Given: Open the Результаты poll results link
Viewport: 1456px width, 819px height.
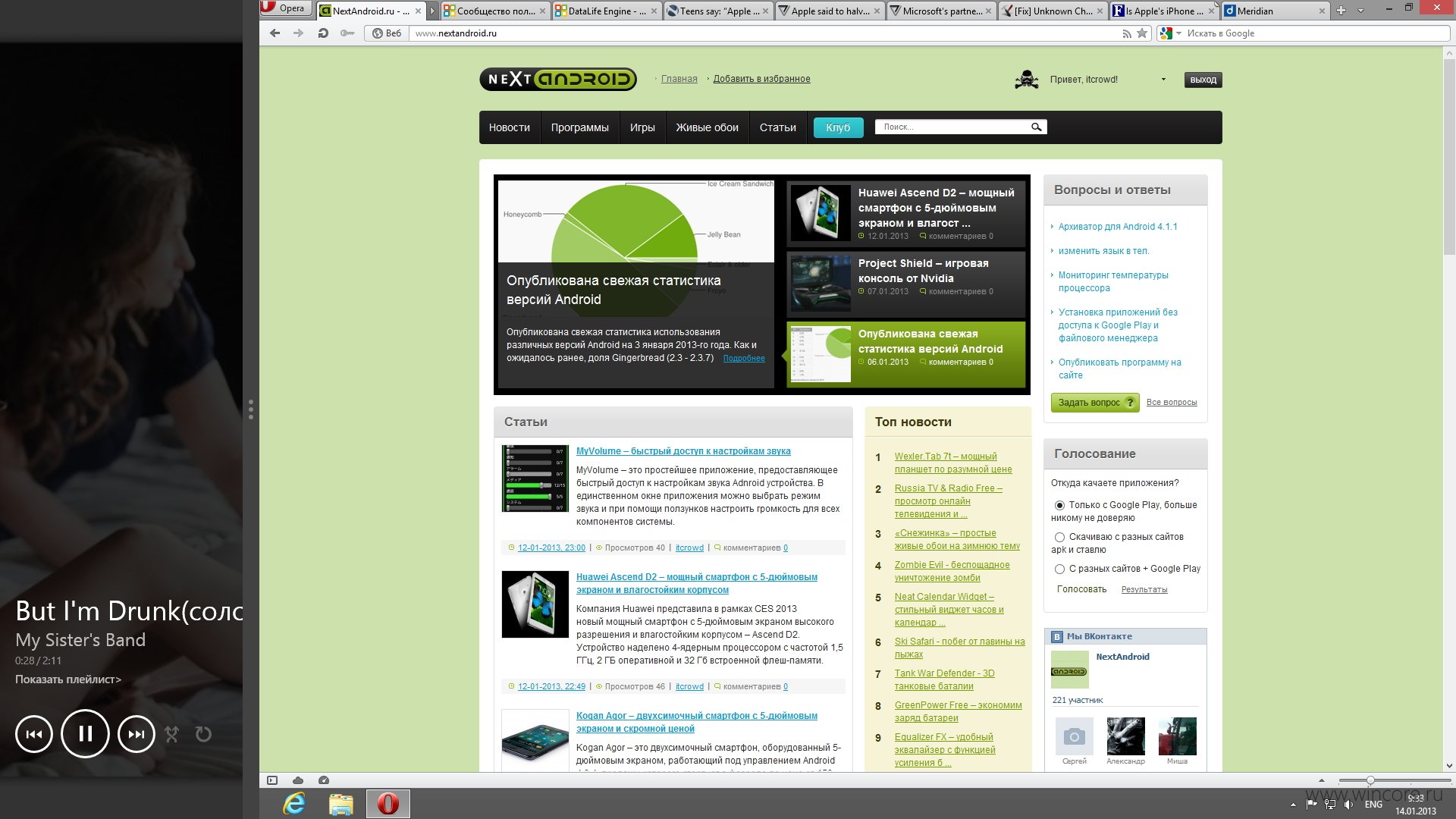Looking at the screenshot, I should coord(1144,590).
